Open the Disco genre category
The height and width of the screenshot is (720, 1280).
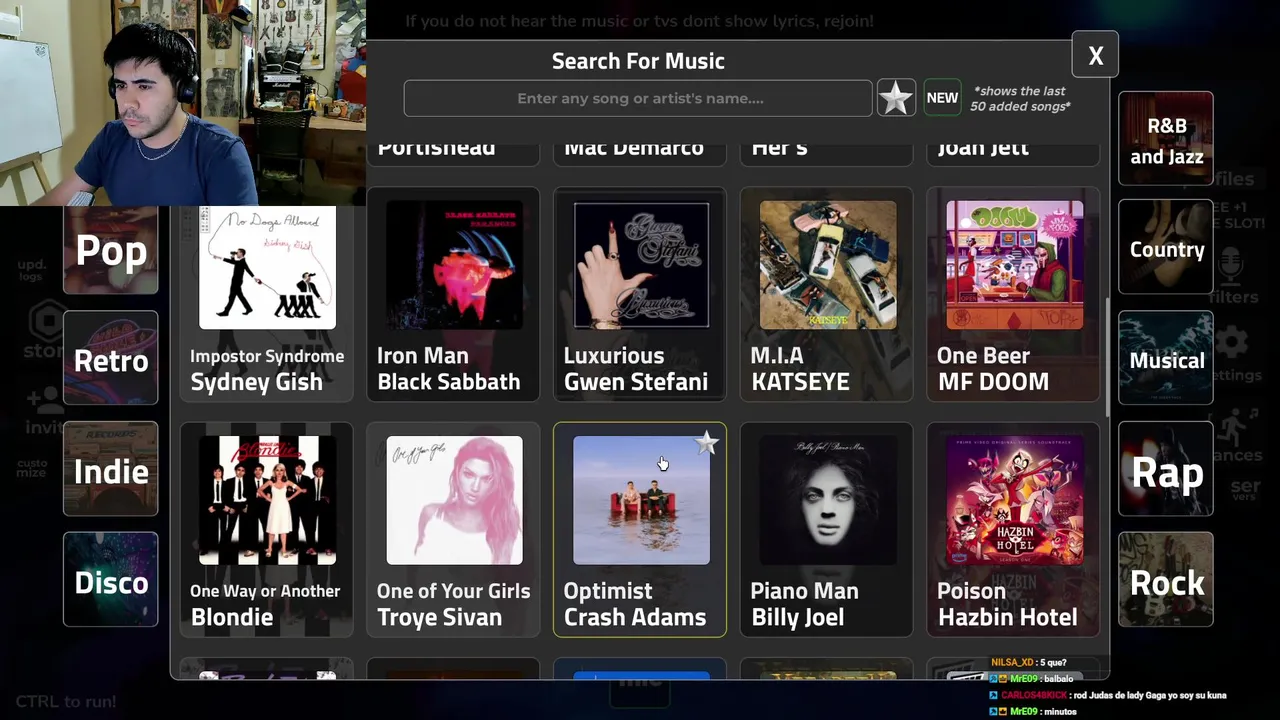click(111, 581)
